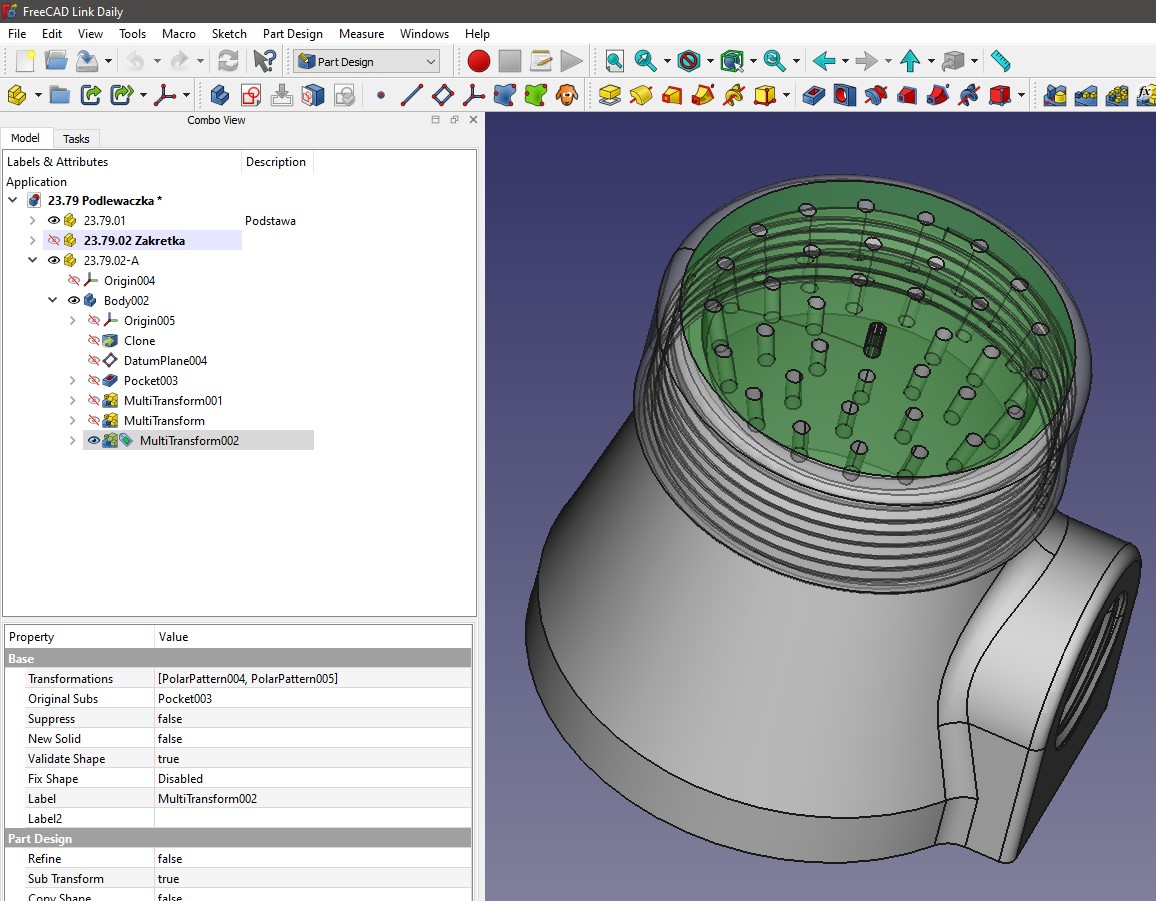Hide MultiTransform002 using its eye icon

[94, 440]
